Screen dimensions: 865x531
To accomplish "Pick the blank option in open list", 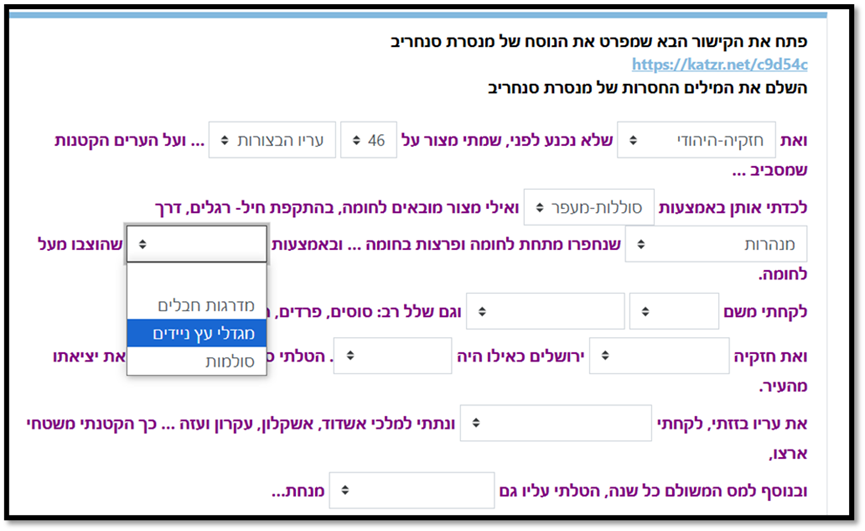I will [197, 277].
